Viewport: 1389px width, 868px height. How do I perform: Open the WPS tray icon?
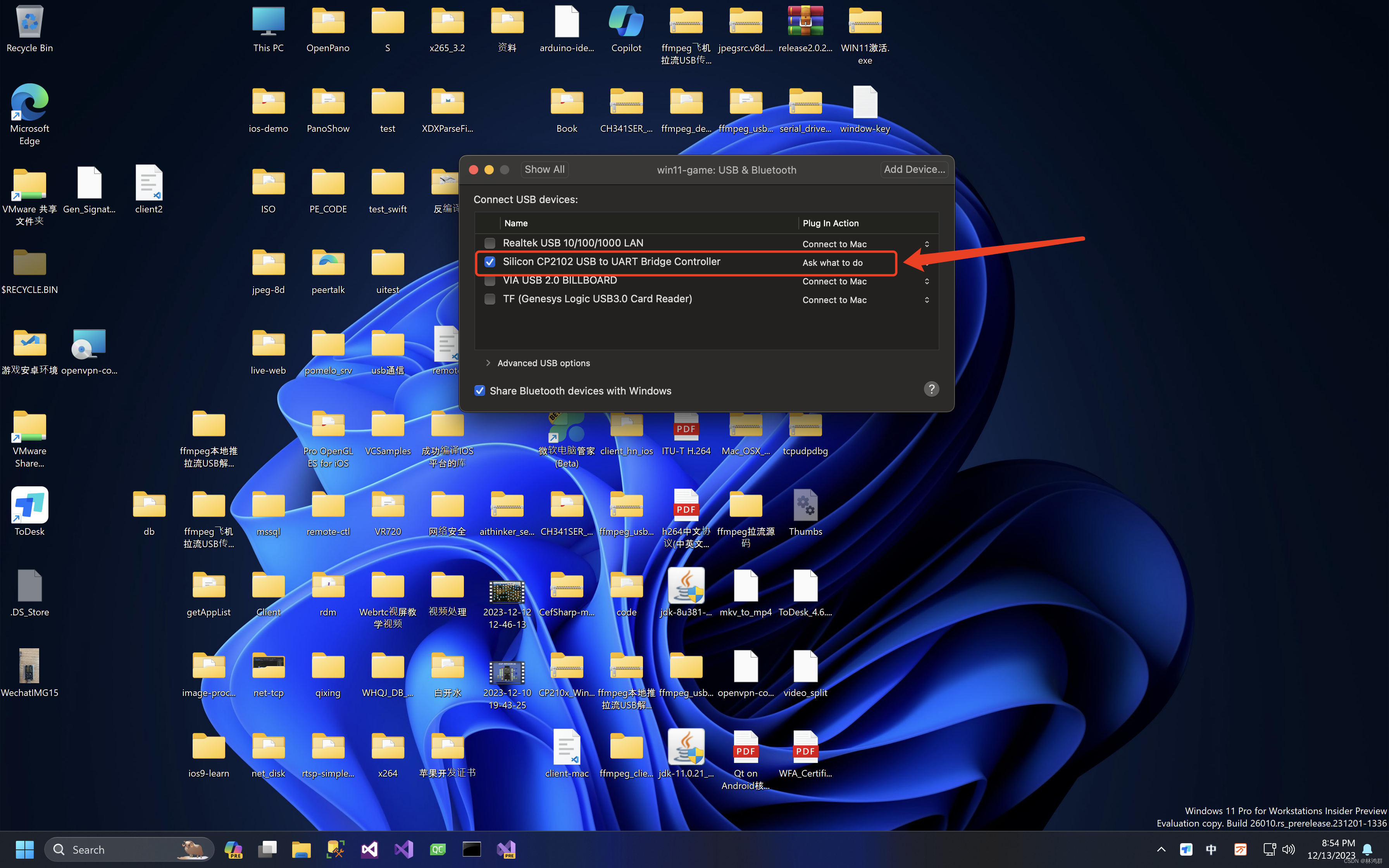[1240, 850]
